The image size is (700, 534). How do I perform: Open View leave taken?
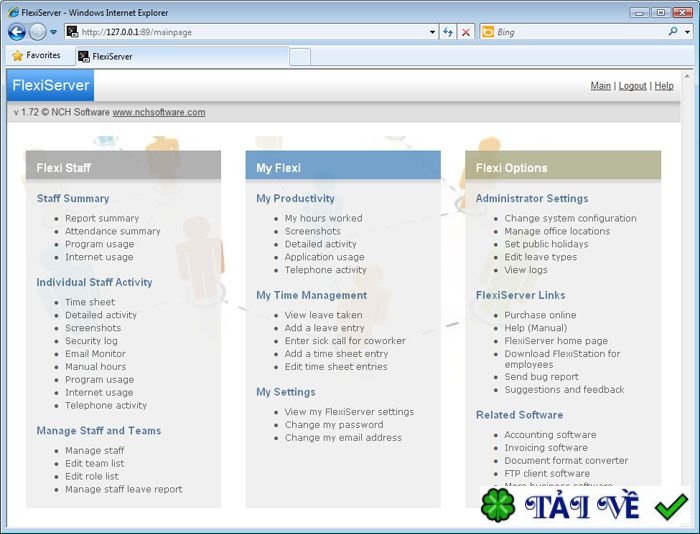(x=324, y=315)
